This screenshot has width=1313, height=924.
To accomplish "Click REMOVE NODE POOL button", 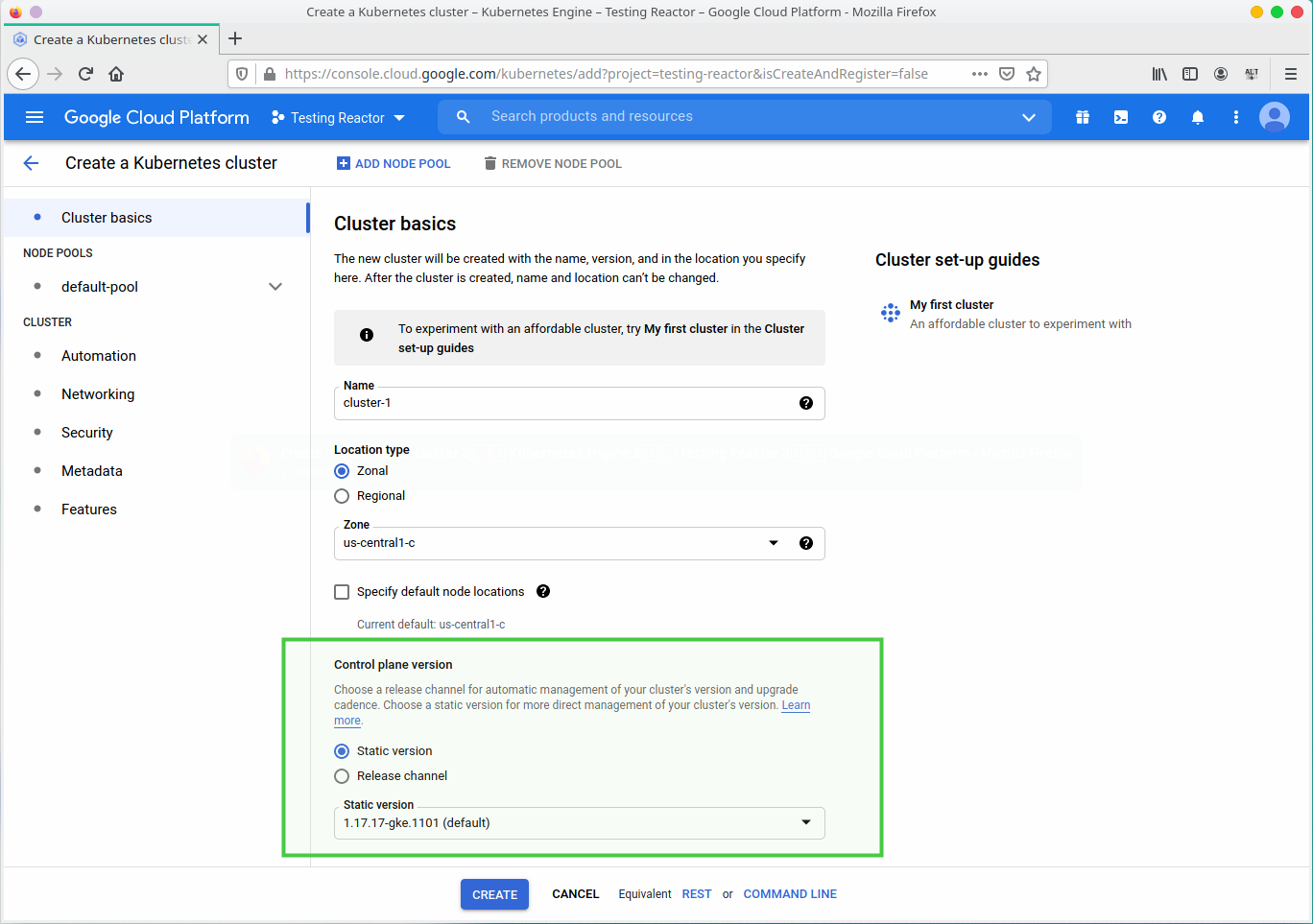I will [553, 164].
